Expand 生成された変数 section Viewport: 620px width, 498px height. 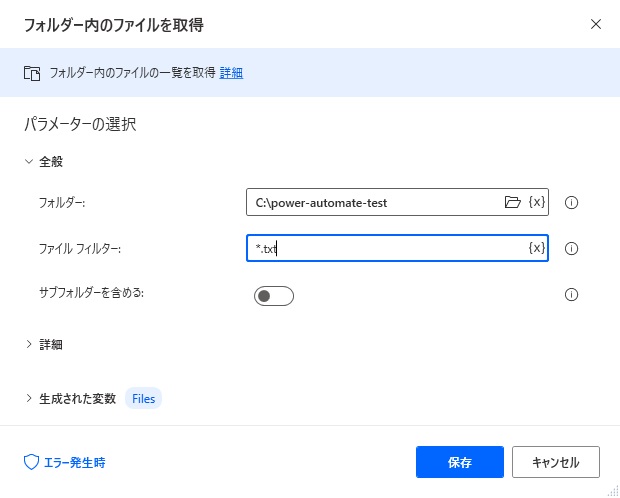(28, 398)
